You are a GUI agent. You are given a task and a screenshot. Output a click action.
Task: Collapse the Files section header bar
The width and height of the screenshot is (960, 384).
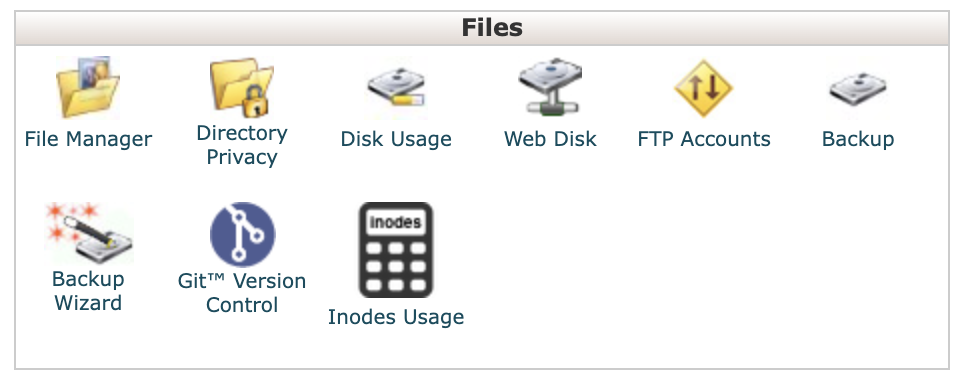482,28
